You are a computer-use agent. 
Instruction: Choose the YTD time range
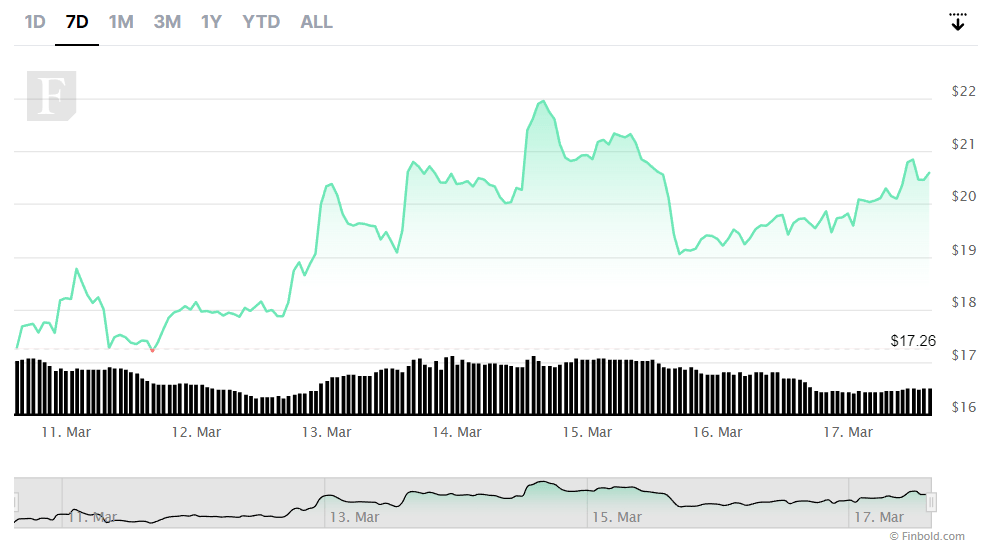[x=261, y=22]
